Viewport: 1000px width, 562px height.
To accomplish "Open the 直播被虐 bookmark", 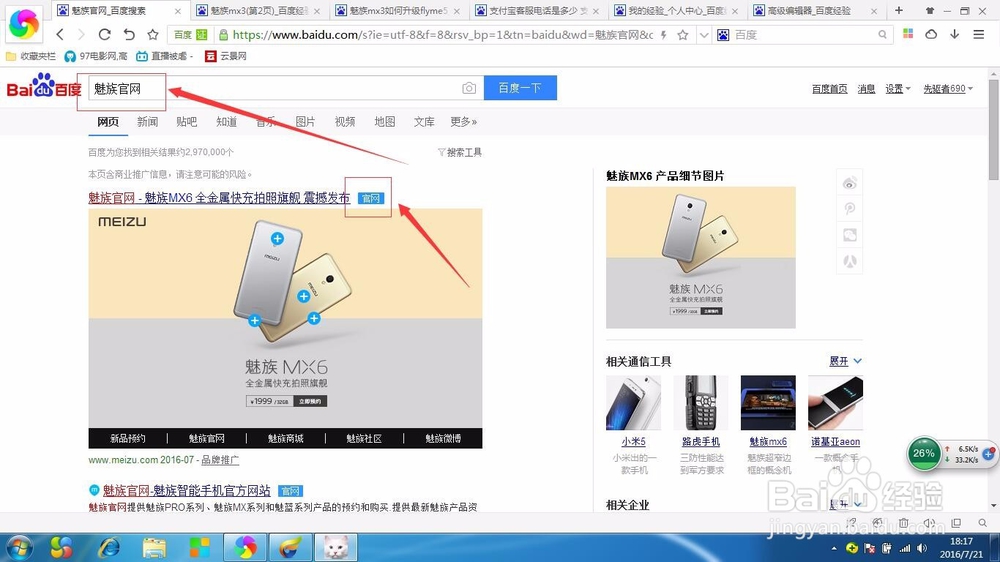I will click(x=165, y=56).
